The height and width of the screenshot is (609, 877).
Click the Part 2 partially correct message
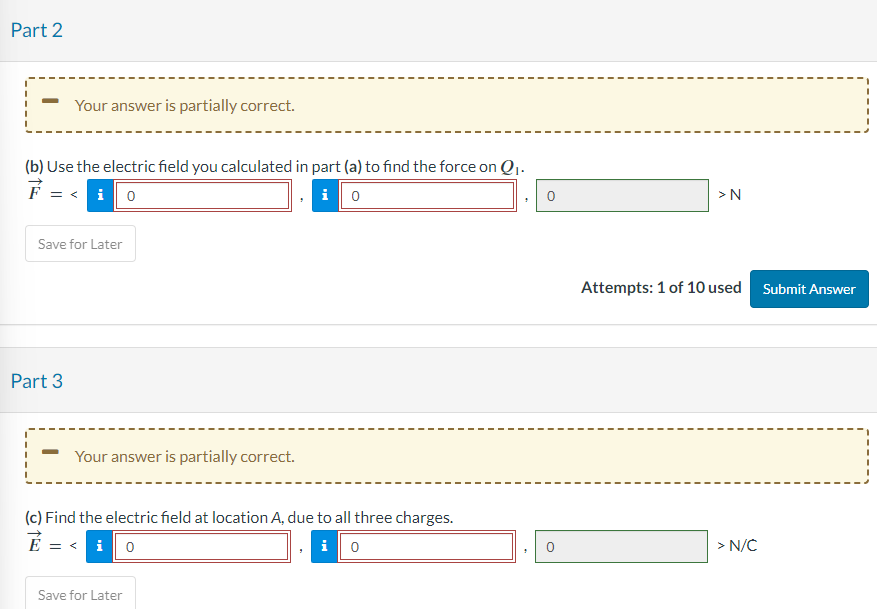coord(185,105)
